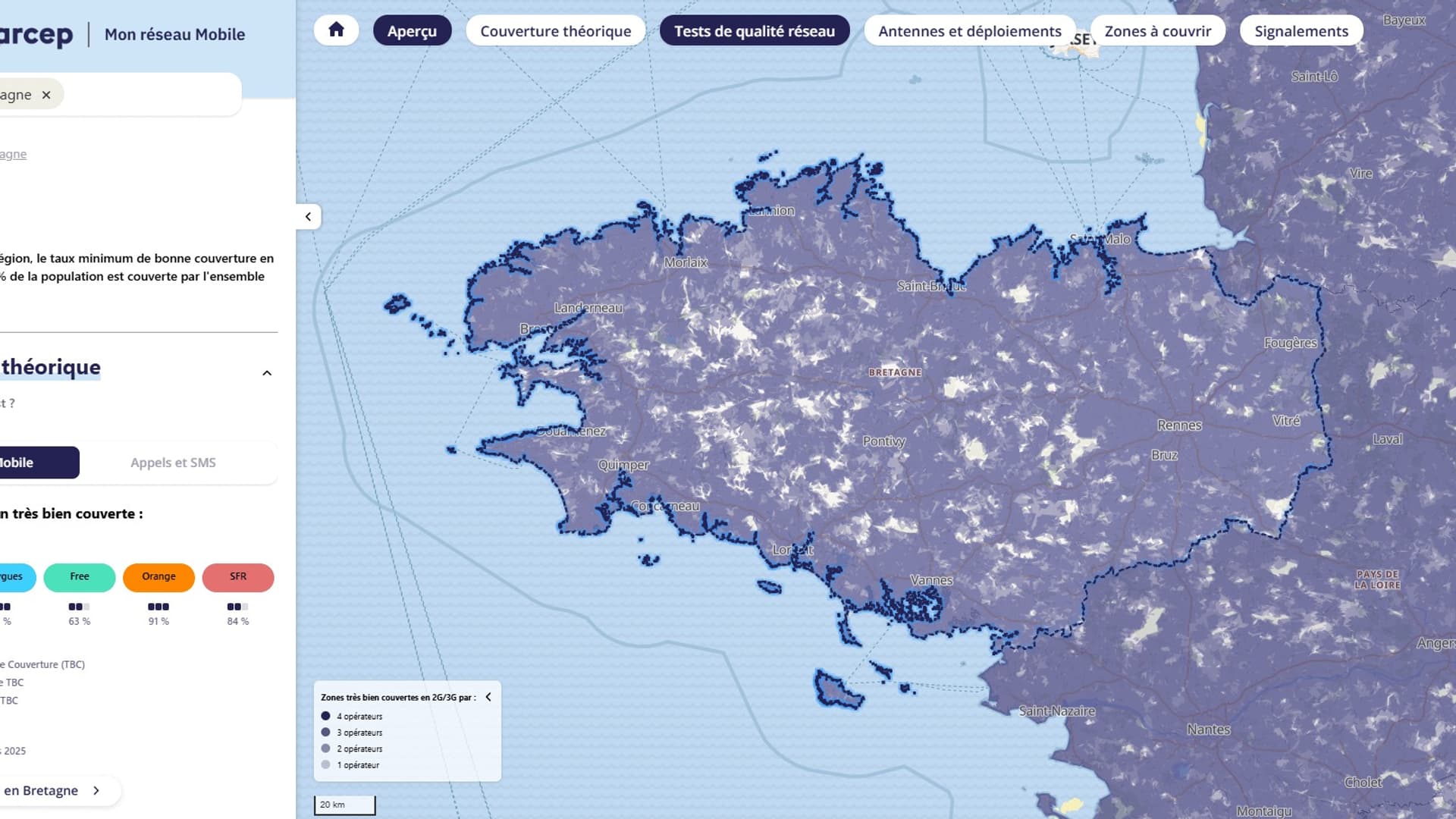Viewport: 1456px width, 819px height.
Task: Open Zones à couvrir tab
Action: (x=1157, y=30)
